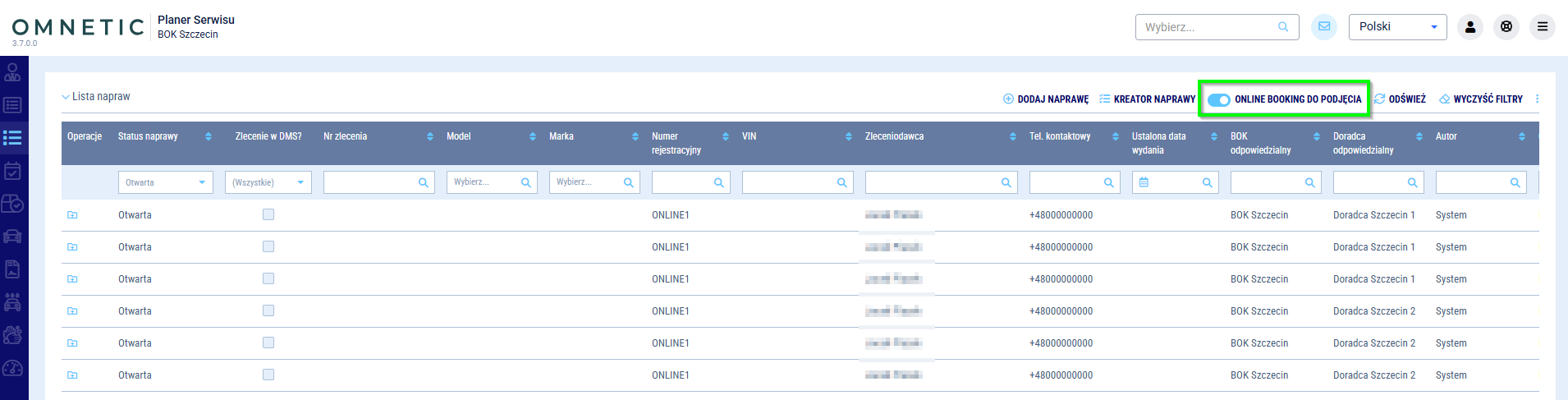Open the calendar check sidebar icon
This screenshot has width=1568, height=400.
point(13,171)
